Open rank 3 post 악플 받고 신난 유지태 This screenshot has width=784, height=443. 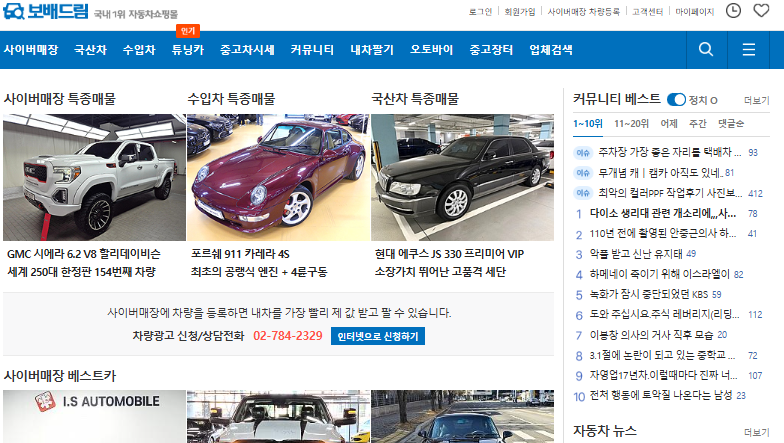tap(636, 254)
